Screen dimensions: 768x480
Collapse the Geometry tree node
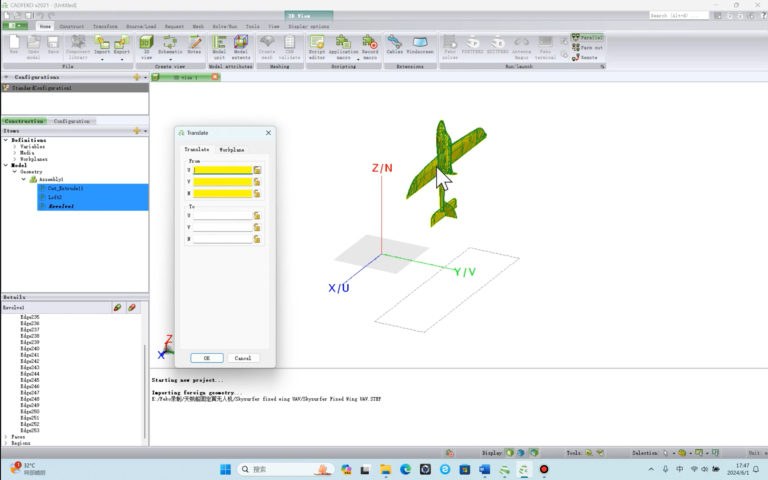pos(15,172)
